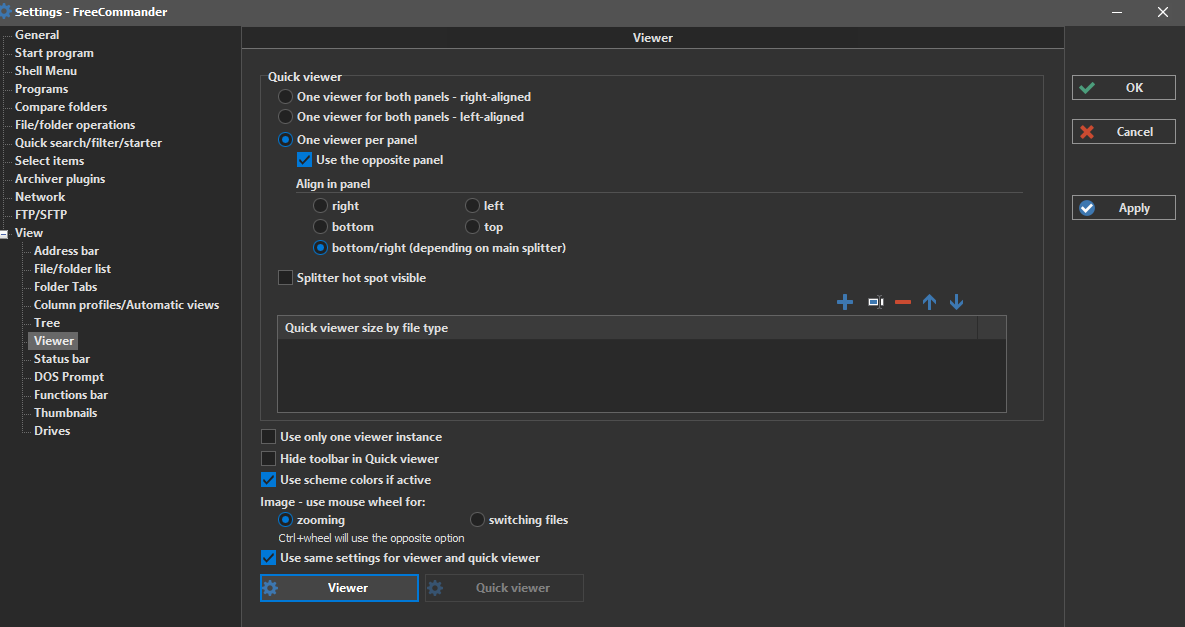Select Programs in the settings tree

[42, 89]
